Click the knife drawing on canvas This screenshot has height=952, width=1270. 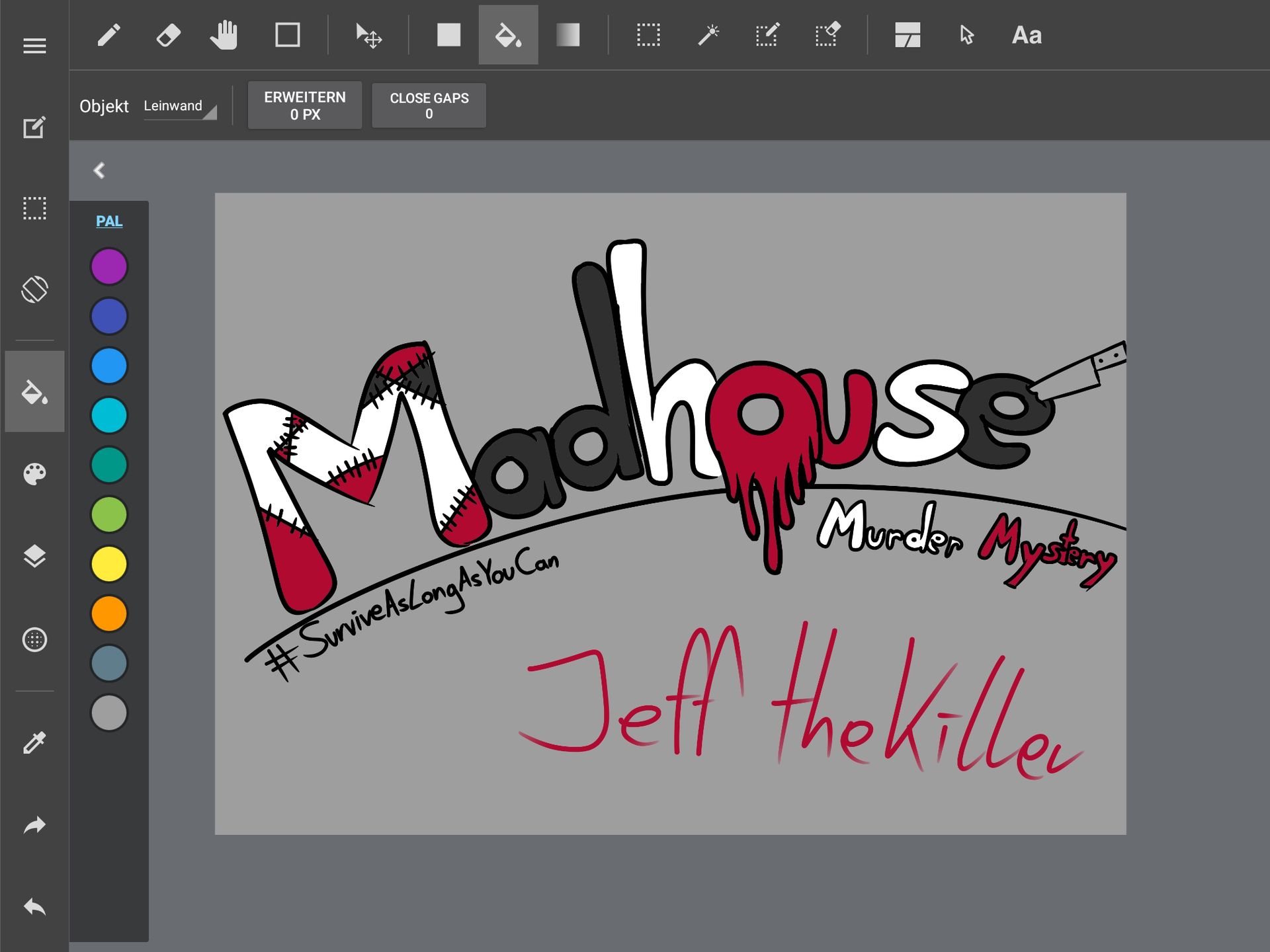coord(1078,370)
